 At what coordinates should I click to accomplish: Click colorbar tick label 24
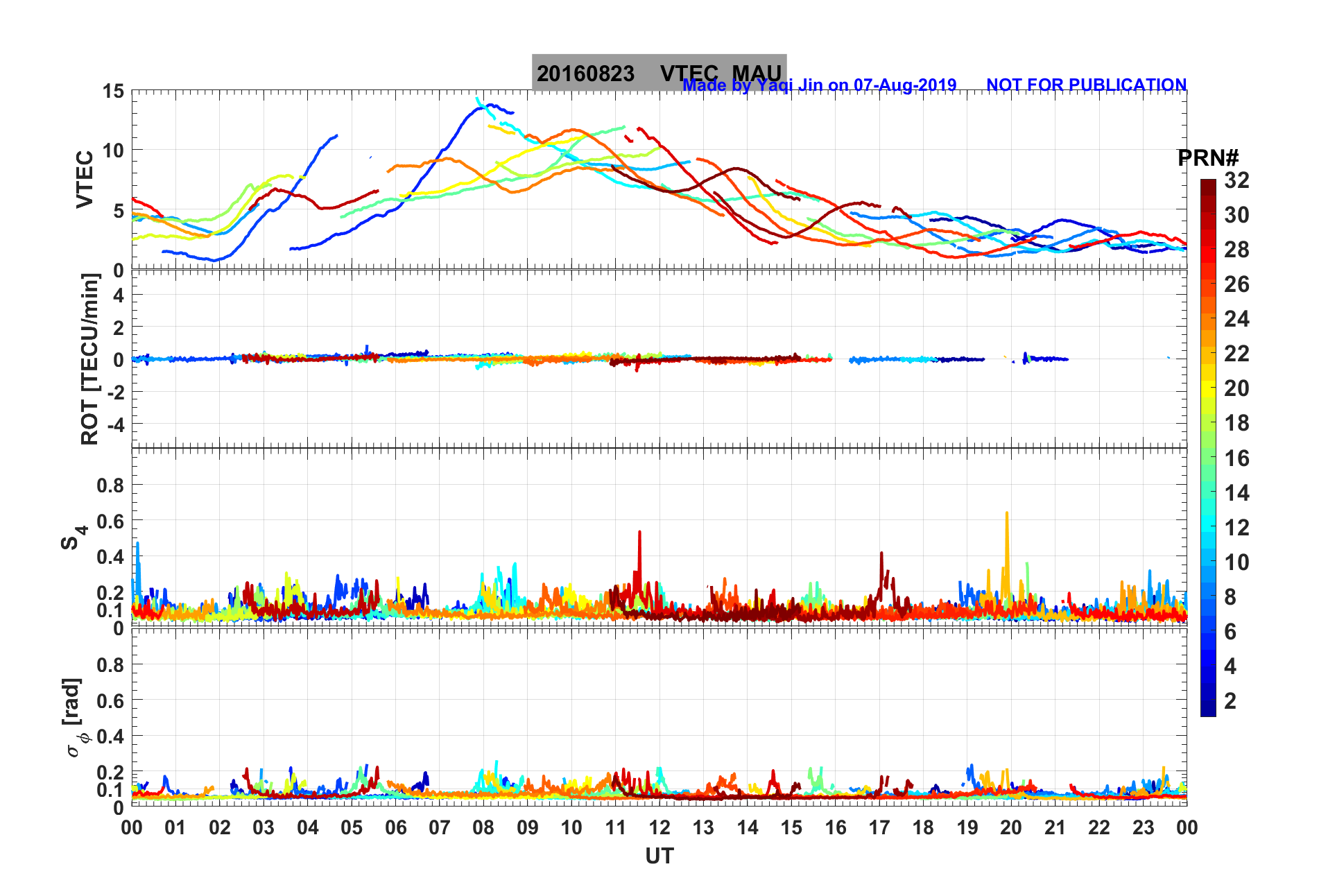(x=1236, y=319)
